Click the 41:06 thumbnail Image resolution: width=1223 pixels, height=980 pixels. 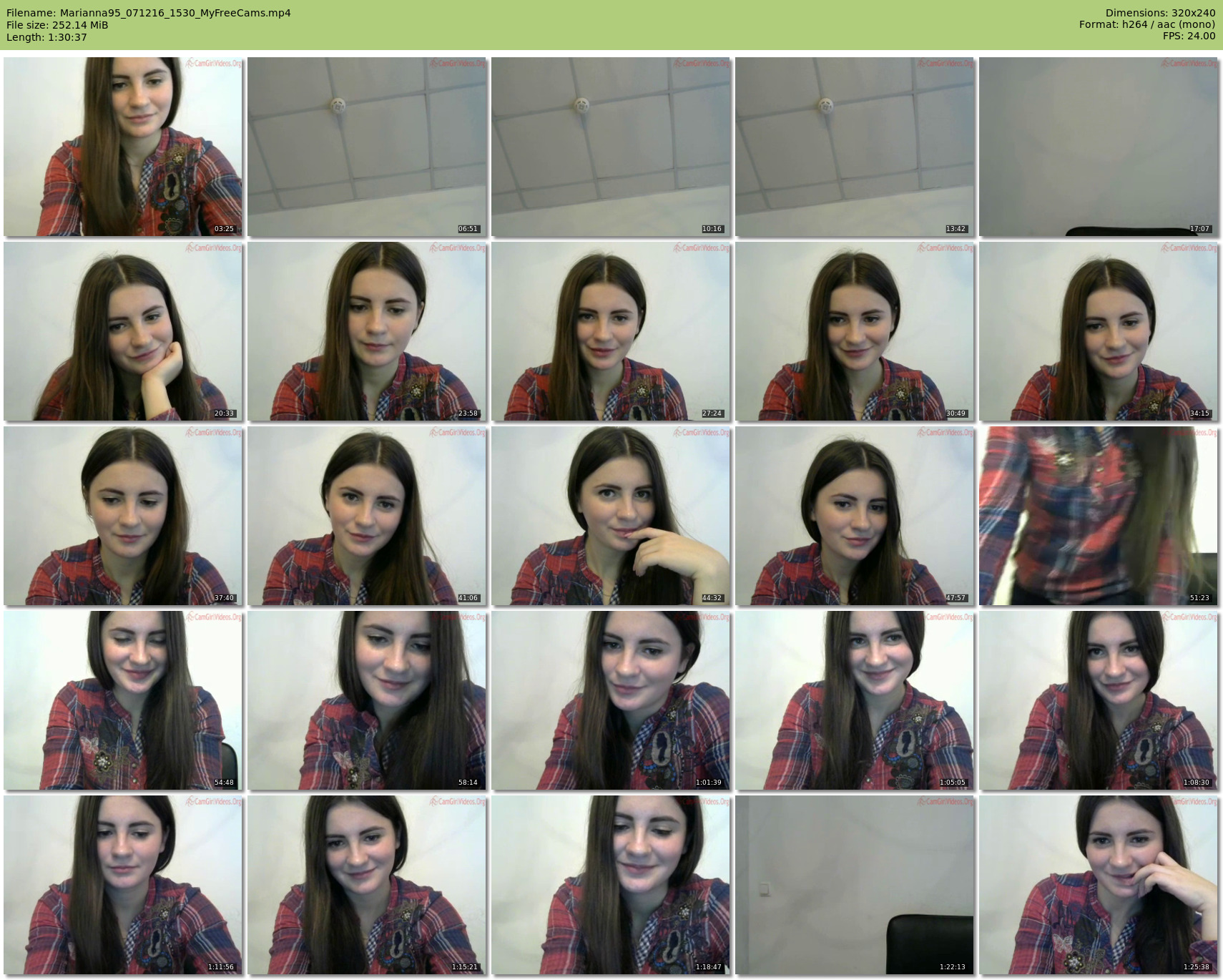[367, 516]
